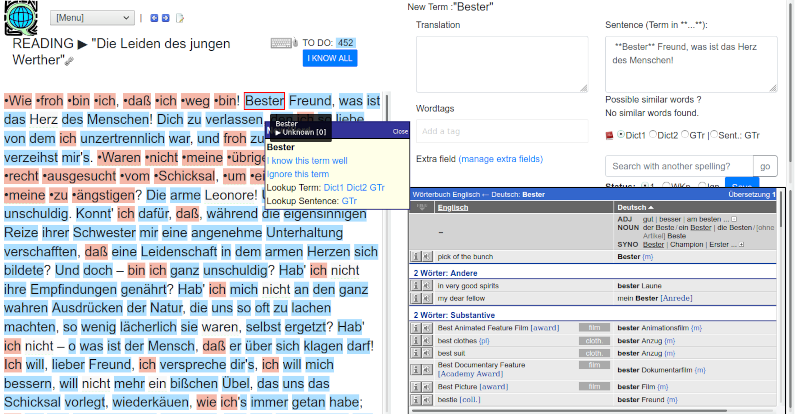Viewport: 800px width, 414px height.
Task: Go to previous text with left arrow icon
Action: pyautogui.click(x=154, y=18)
